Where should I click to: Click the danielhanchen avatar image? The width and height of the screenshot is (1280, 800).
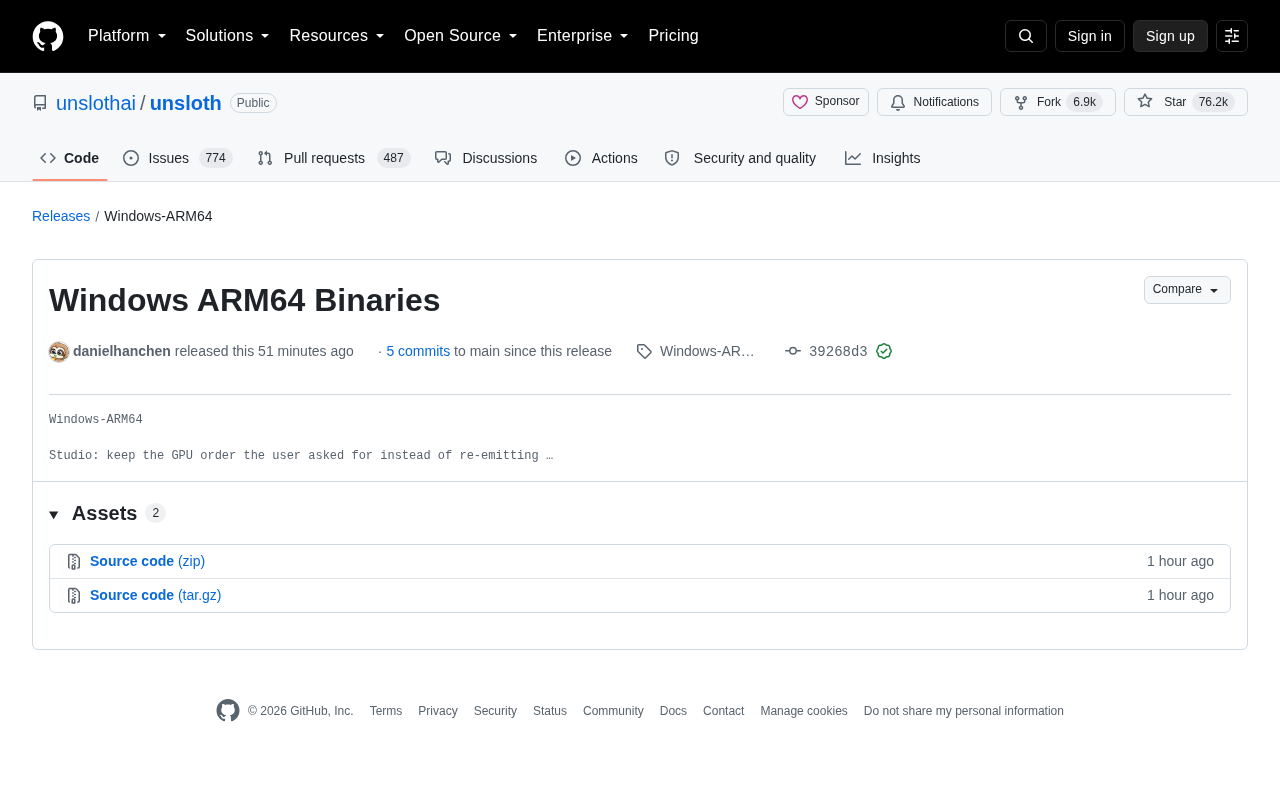click(x=59, y=352)
